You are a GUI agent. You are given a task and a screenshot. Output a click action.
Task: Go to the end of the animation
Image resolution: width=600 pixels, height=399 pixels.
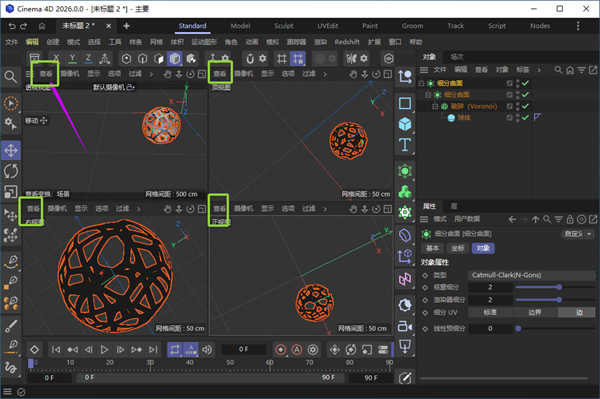[x=153, y=349]
